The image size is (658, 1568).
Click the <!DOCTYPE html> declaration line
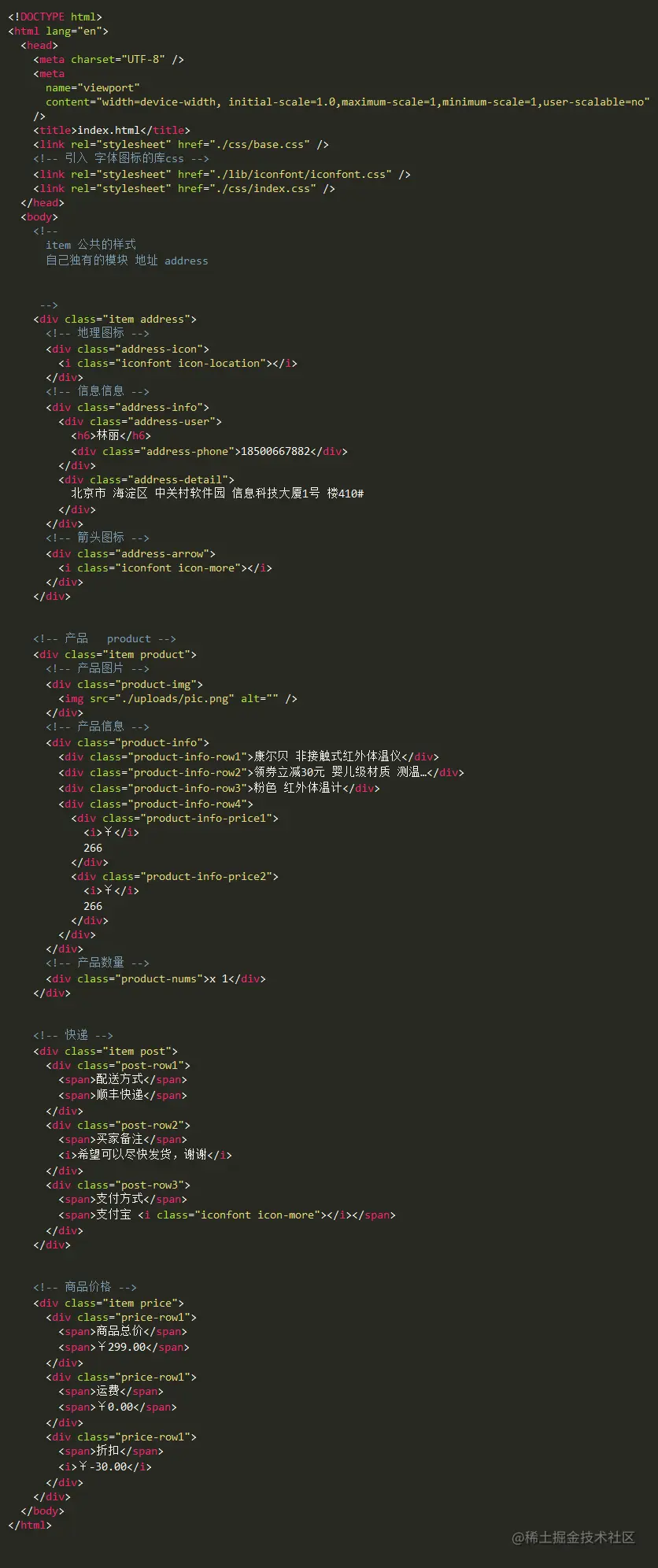(55, 17)
